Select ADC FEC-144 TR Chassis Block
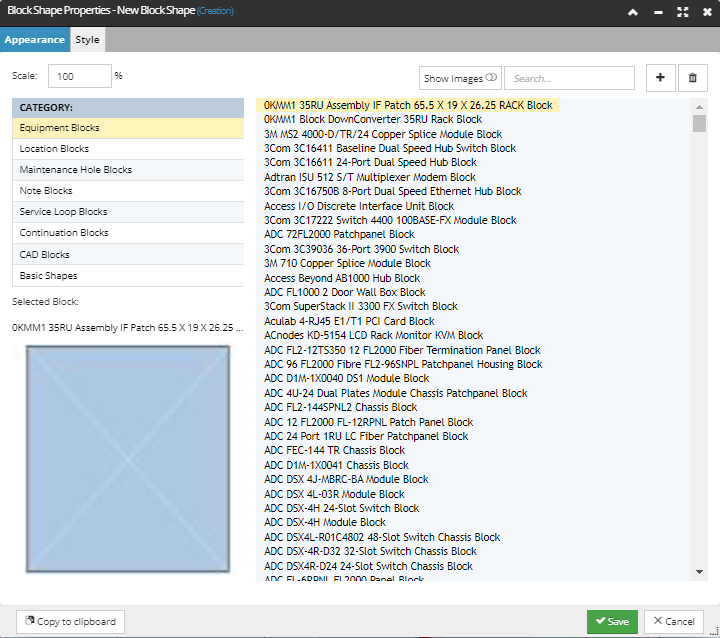The width and height of the screenshot is (720, 638). (334, 450)
